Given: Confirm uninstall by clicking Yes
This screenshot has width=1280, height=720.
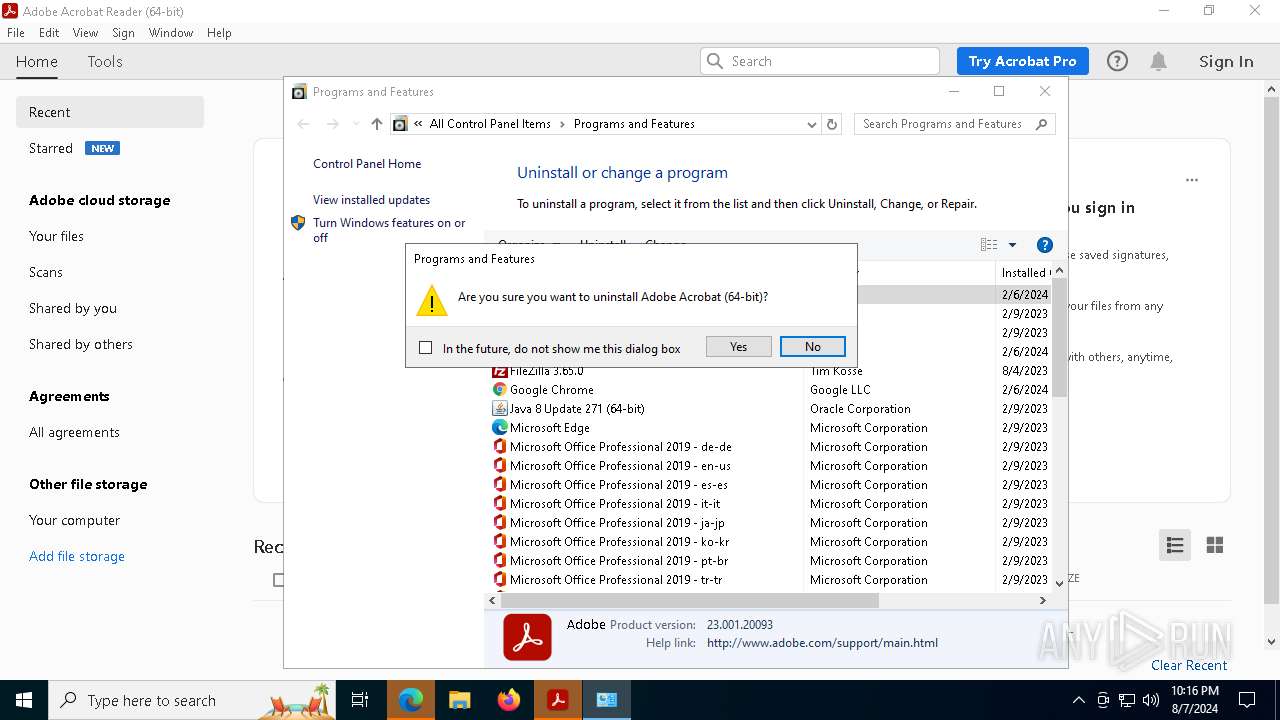Looking at the screenshot, I should [x=738, y=347].
